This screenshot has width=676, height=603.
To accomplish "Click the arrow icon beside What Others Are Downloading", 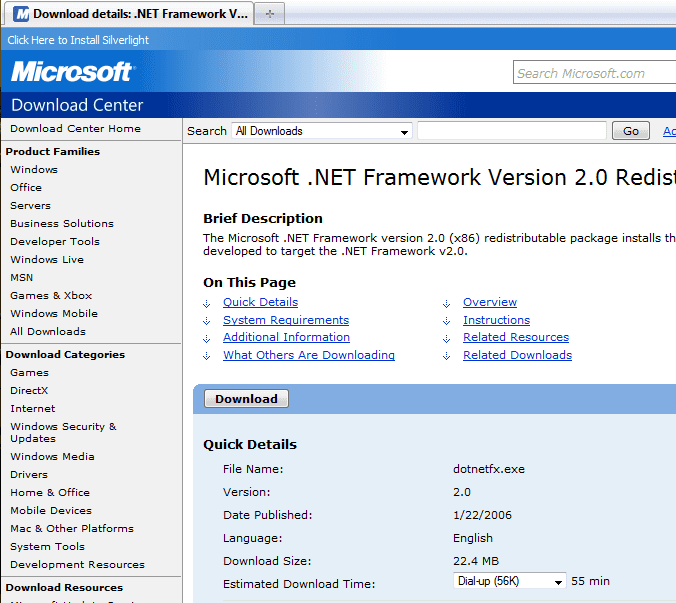I will tap(207, 356).
